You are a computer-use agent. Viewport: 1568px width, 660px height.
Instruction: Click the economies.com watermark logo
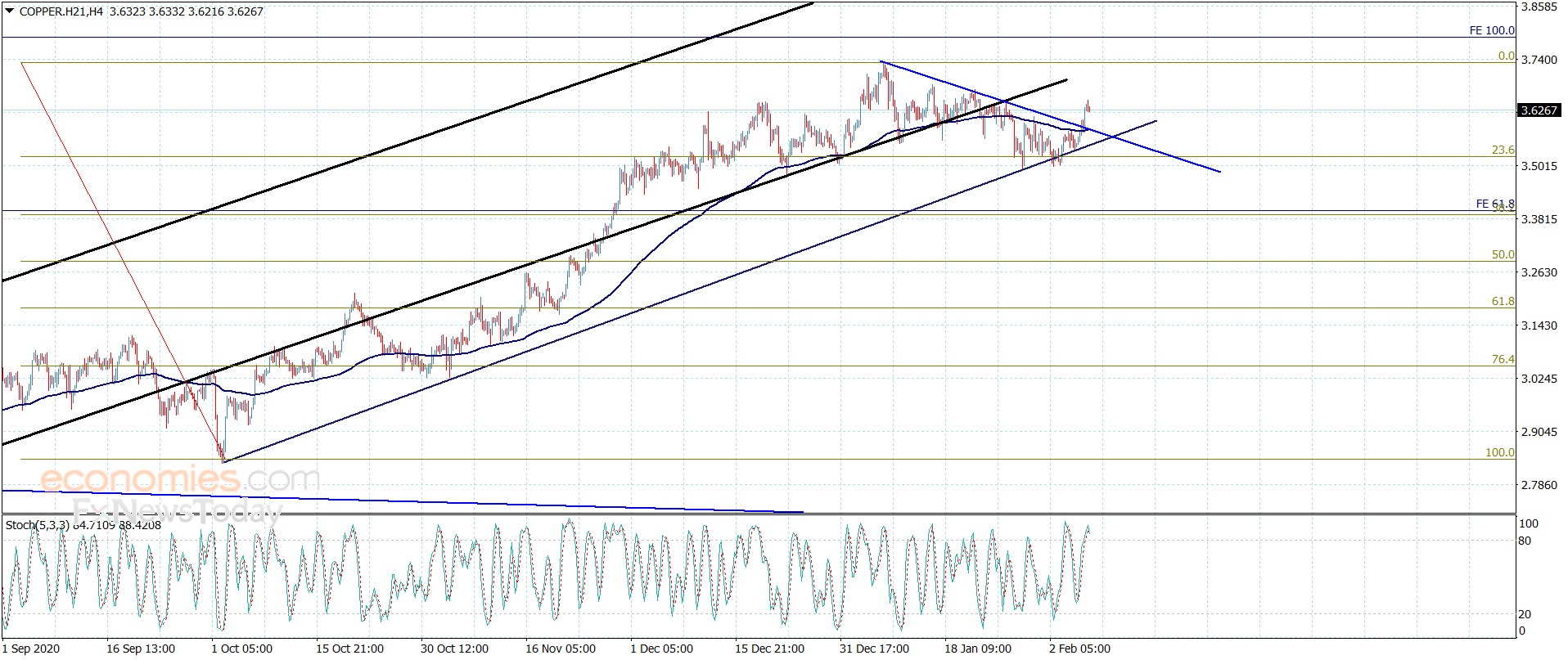point(180,478)
